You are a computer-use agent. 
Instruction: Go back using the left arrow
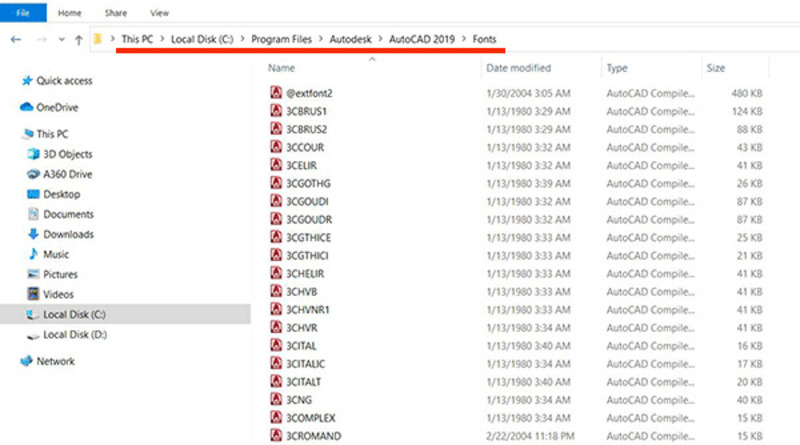click(16, 39)
